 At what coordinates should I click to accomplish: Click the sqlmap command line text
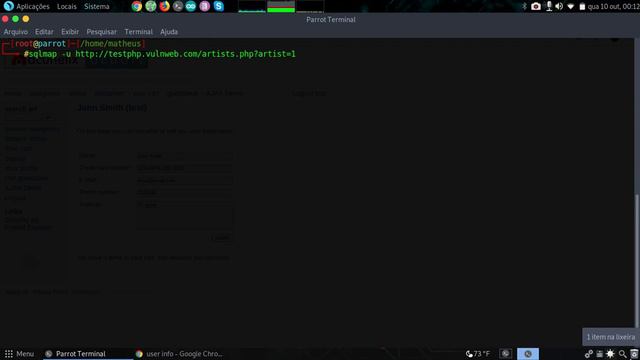(162, 54)
